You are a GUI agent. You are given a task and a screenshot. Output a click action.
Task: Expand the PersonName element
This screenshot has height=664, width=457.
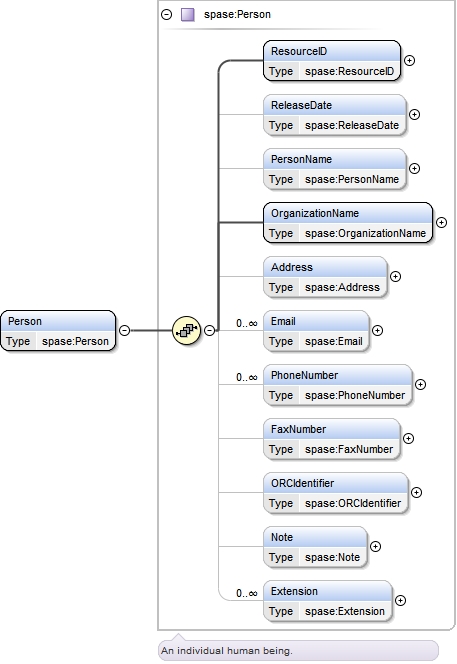coord(415,169)
